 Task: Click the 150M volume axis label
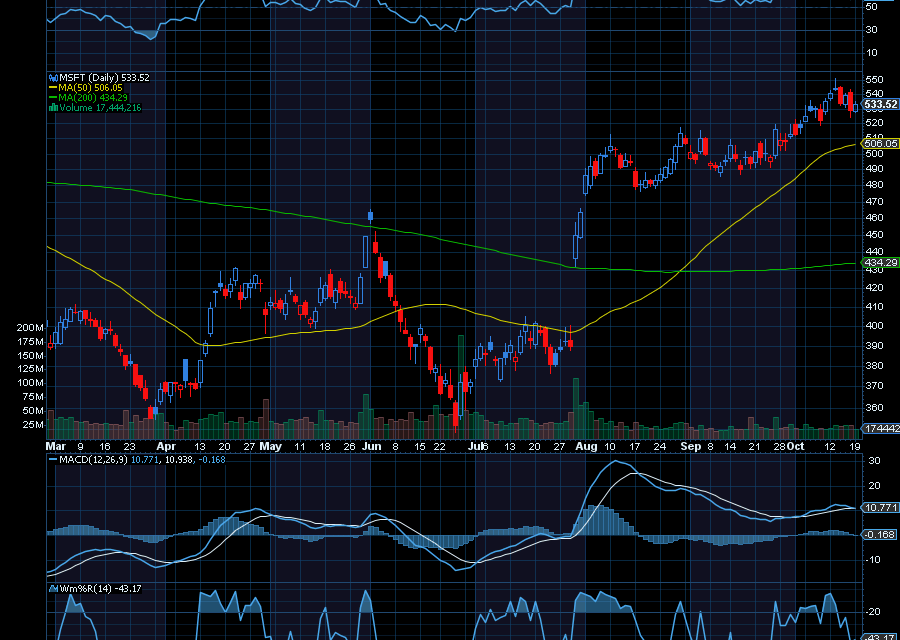30,355
